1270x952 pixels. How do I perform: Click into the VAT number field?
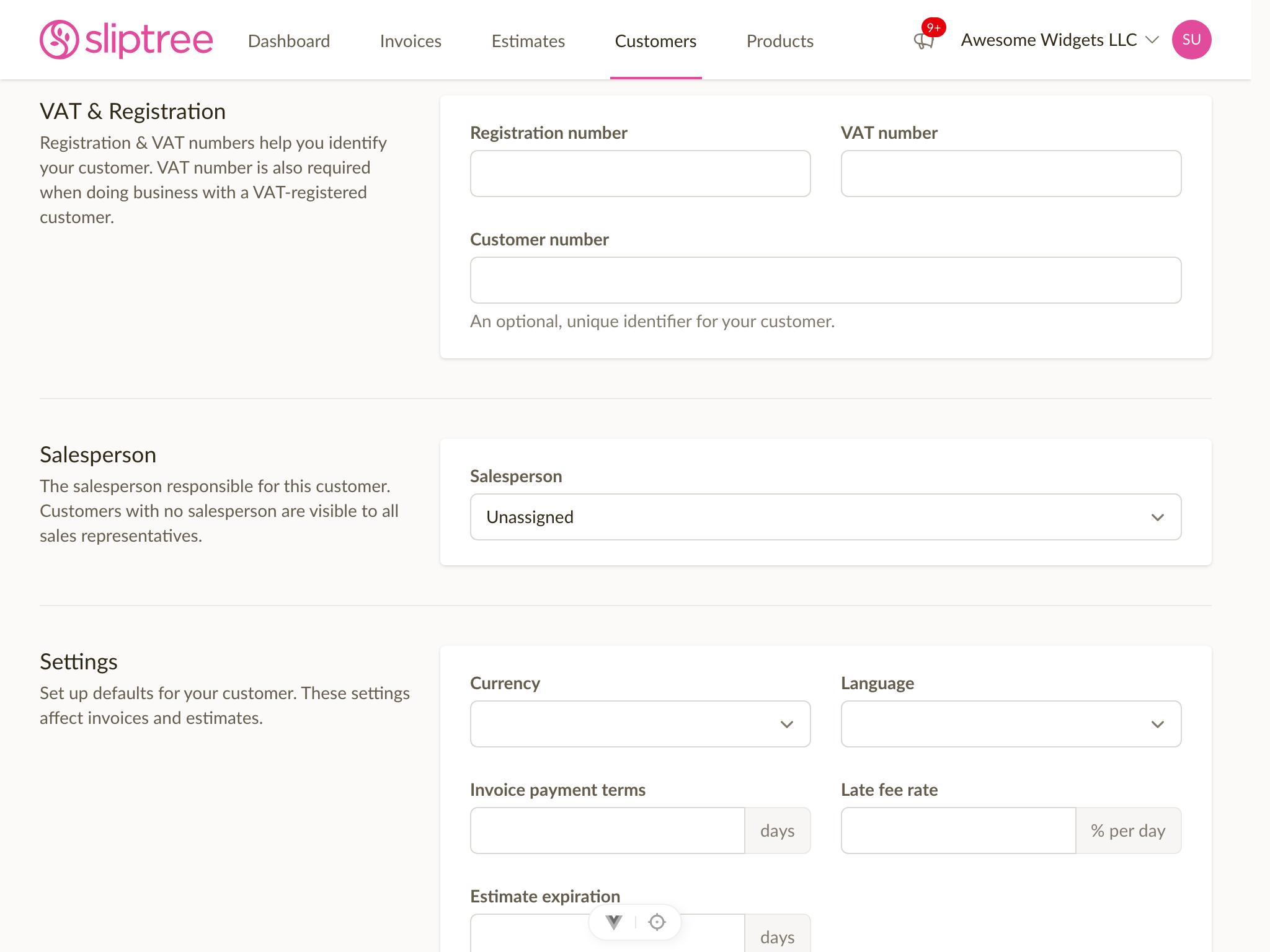coord(1011,174)
